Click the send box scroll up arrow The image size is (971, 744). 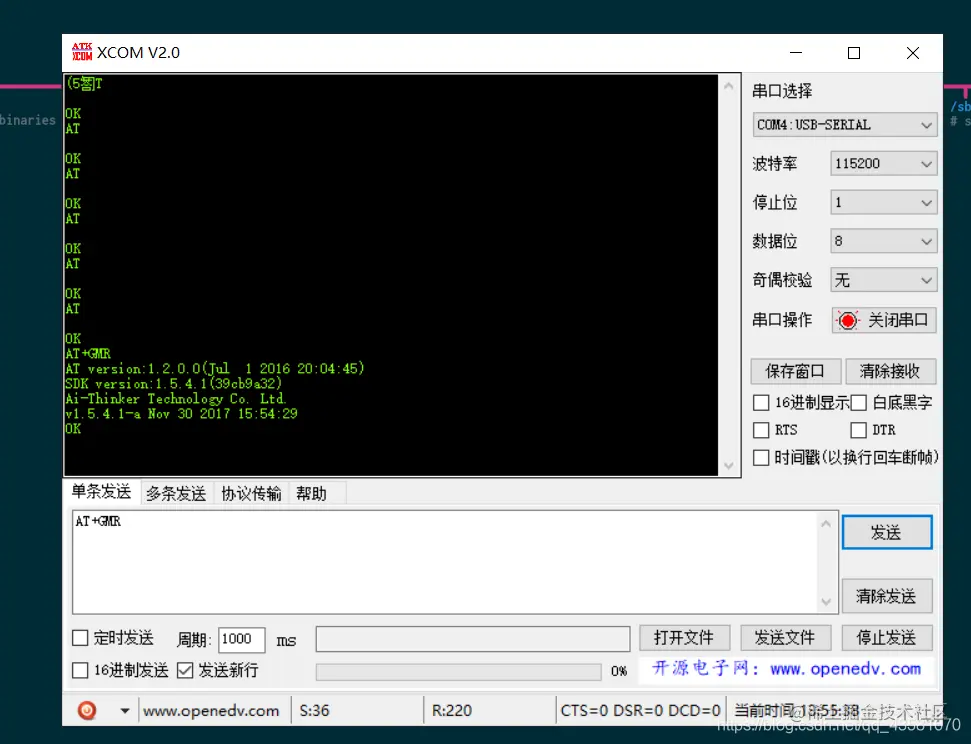pos(826,524)
